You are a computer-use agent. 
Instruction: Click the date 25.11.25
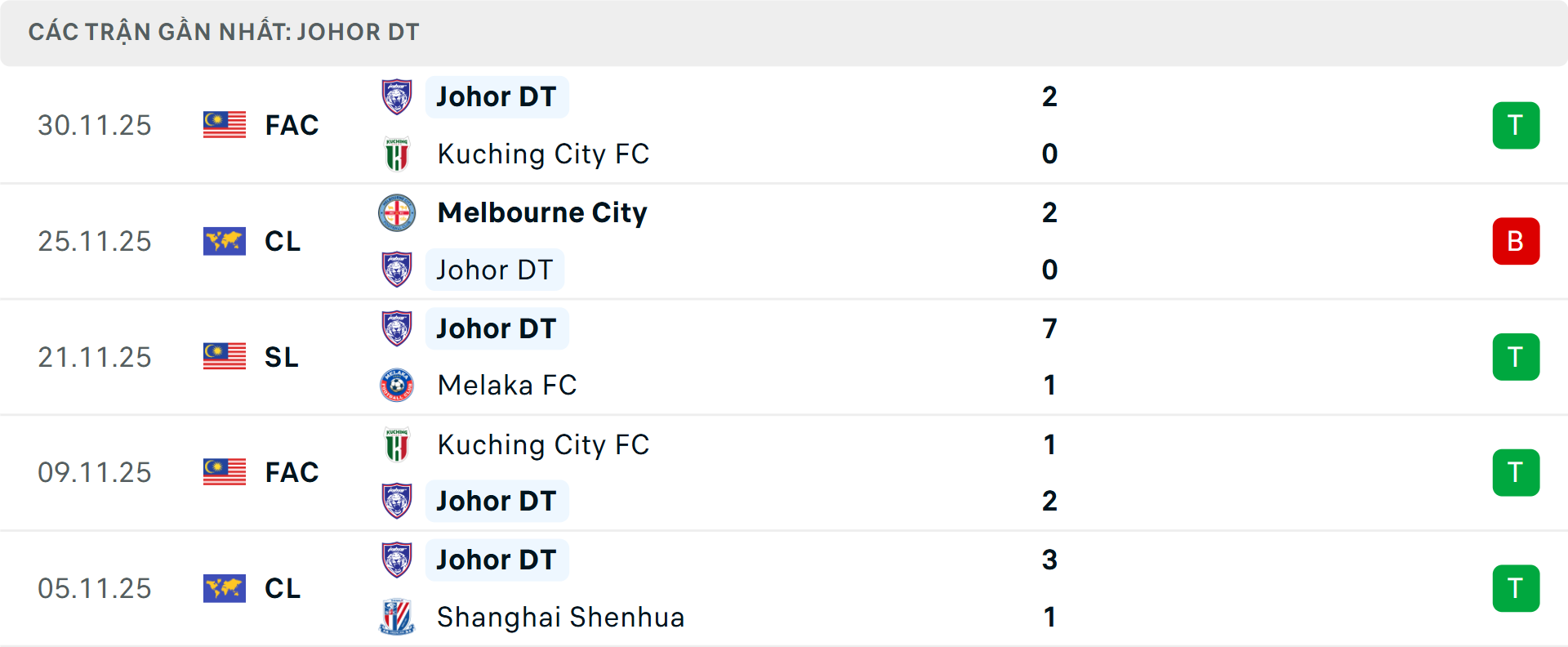click(x=94, y=241)
